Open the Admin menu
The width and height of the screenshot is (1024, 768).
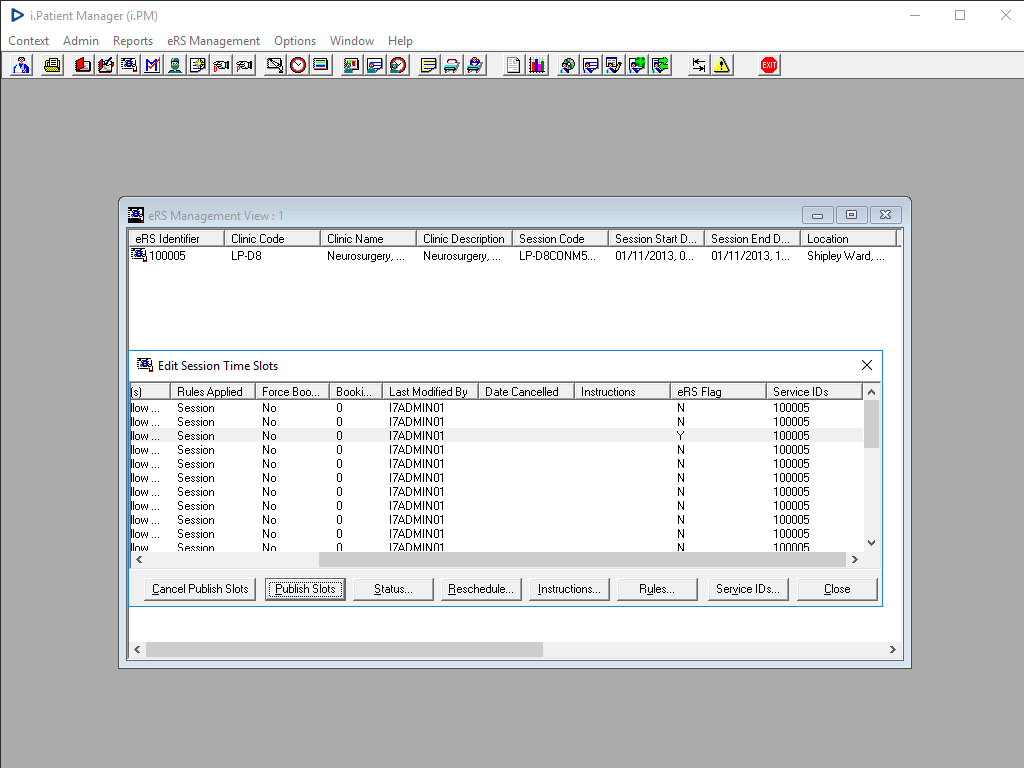point(81,40)
